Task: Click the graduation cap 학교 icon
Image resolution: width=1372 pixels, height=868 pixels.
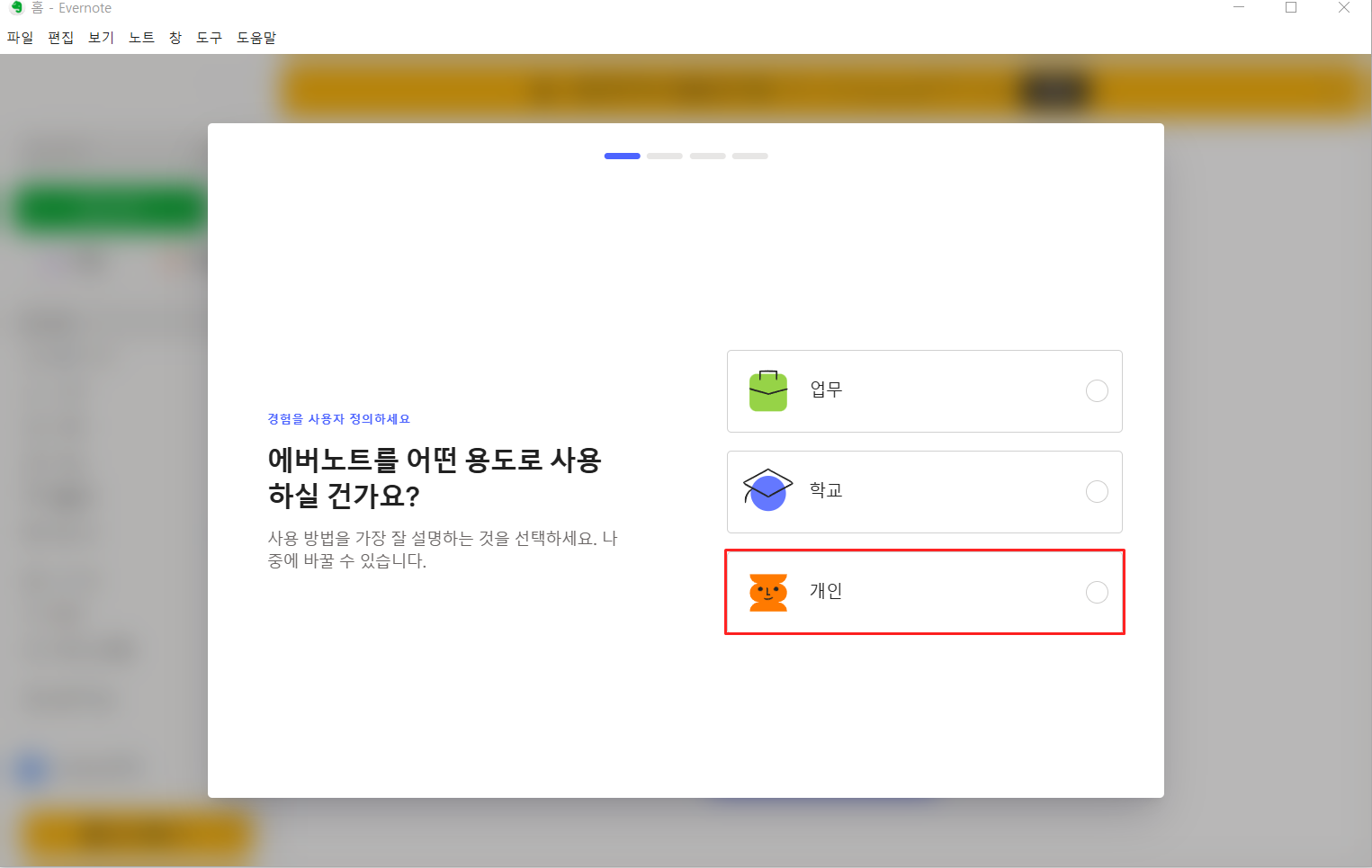Action: pos(767,490)
